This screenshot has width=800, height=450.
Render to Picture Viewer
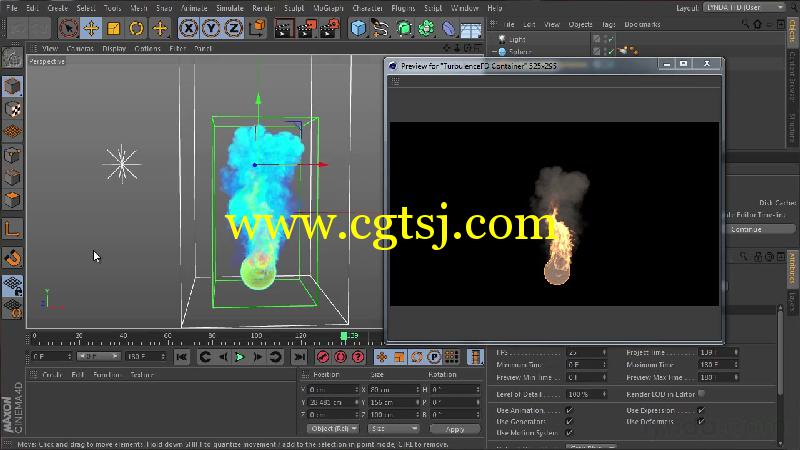point(307,28)
